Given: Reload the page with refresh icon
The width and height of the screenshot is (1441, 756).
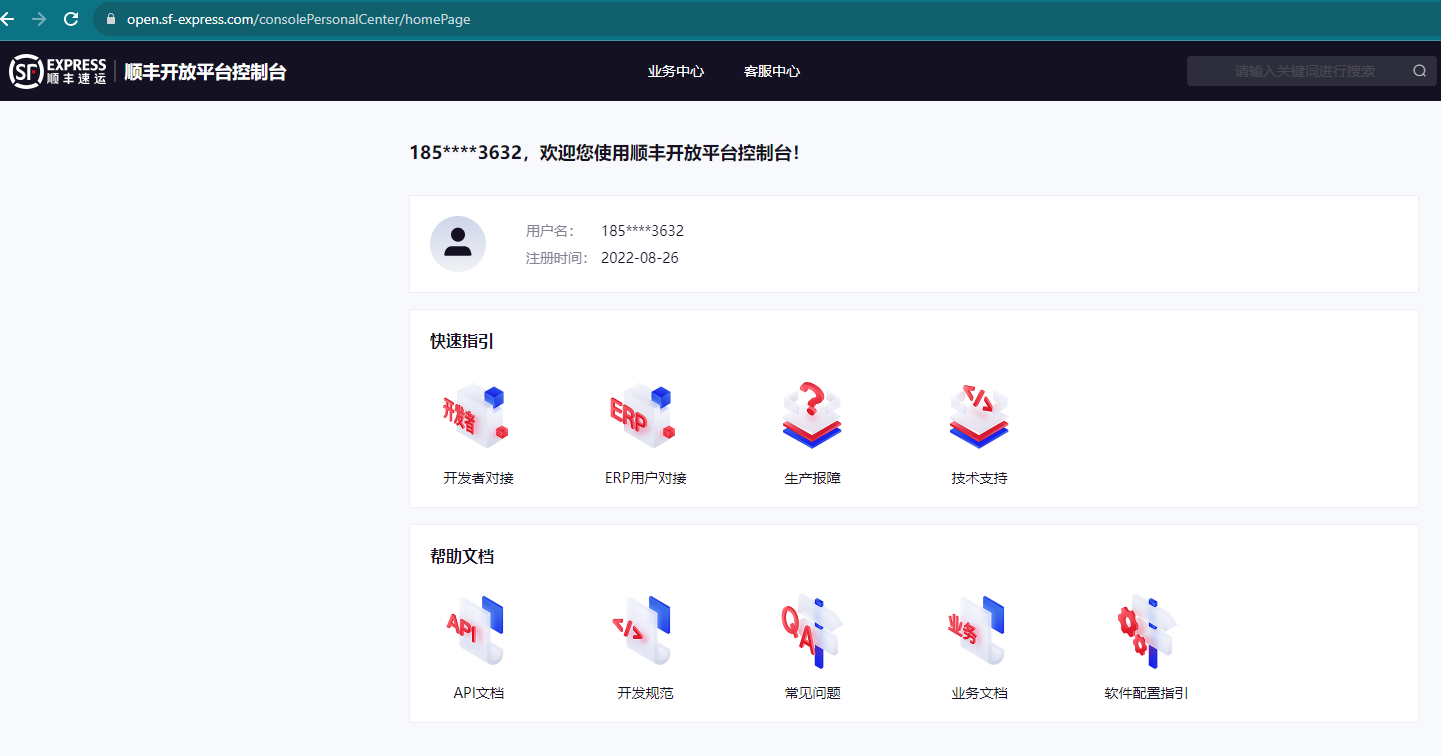Looking at the screenshot, I should (x=71, y=19).
